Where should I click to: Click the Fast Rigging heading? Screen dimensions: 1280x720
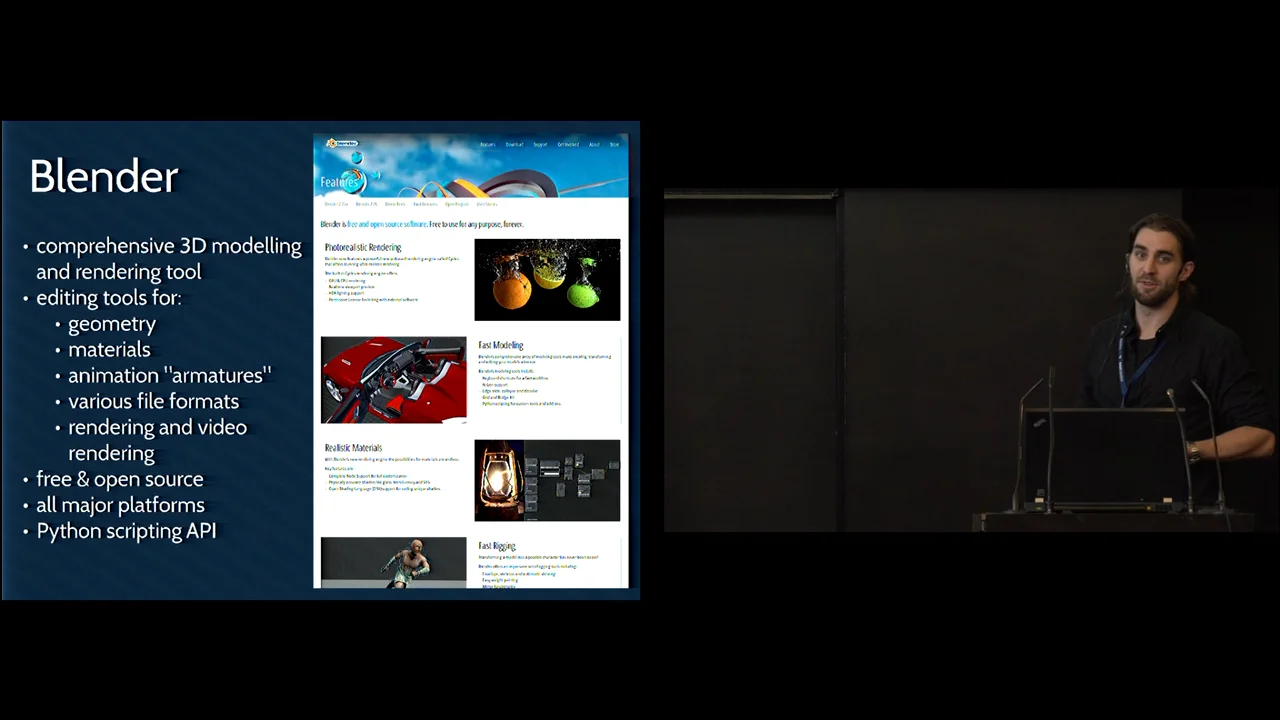pos(497,546)
